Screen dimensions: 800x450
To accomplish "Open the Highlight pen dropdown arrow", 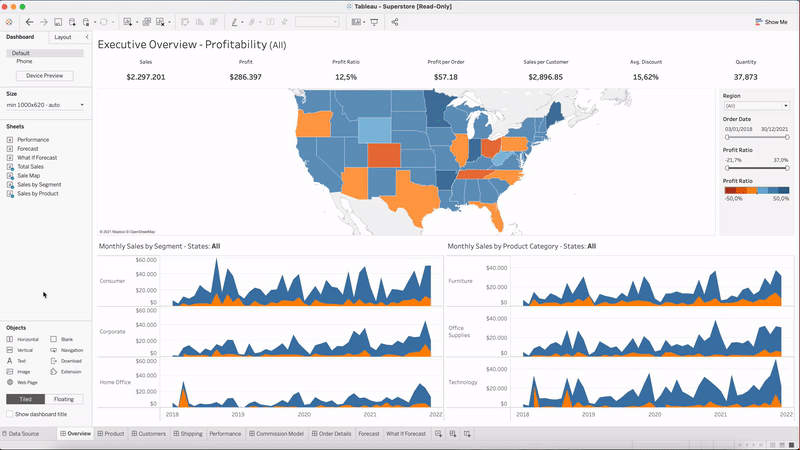I will tap(242, 22).
